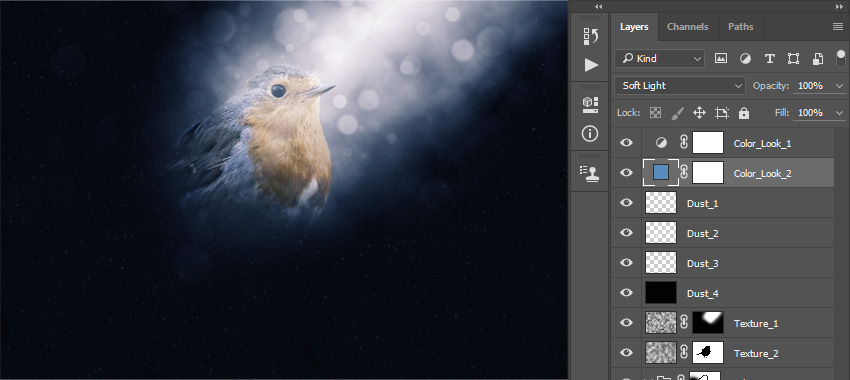The width and height of the screenshot is (850, 380).
Task: Hide the Dust_4 layer
Action: (x=626, y=293)
